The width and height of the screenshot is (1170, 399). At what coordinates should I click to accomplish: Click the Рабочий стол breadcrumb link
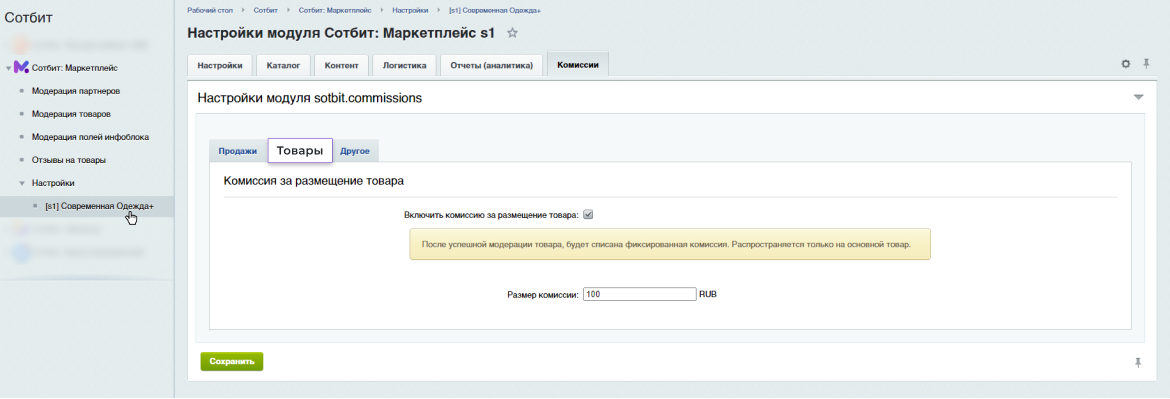[x=209, y=10]
